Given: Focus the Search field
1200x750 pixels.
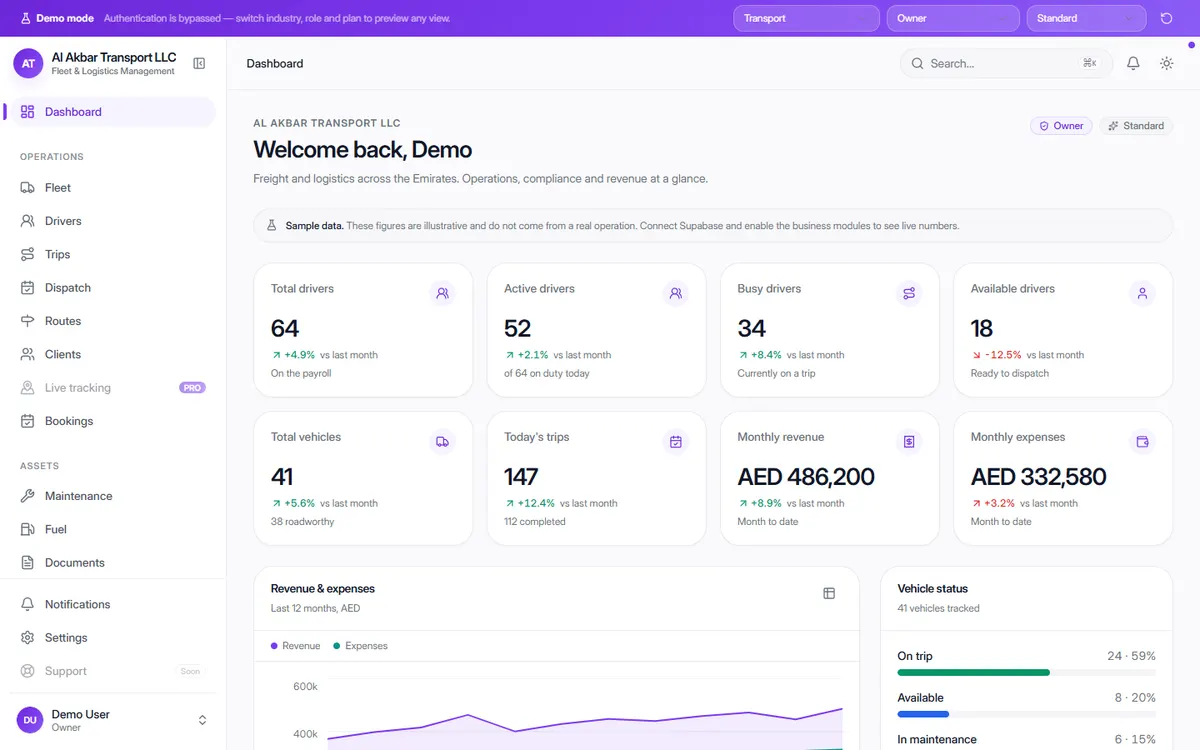Looking at the screenshot, I should click(1006, 63).
